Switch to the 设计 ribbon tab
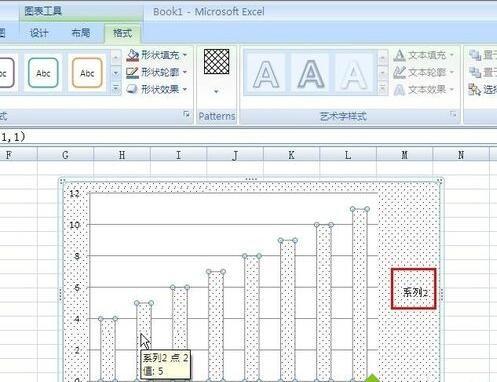 39,33
